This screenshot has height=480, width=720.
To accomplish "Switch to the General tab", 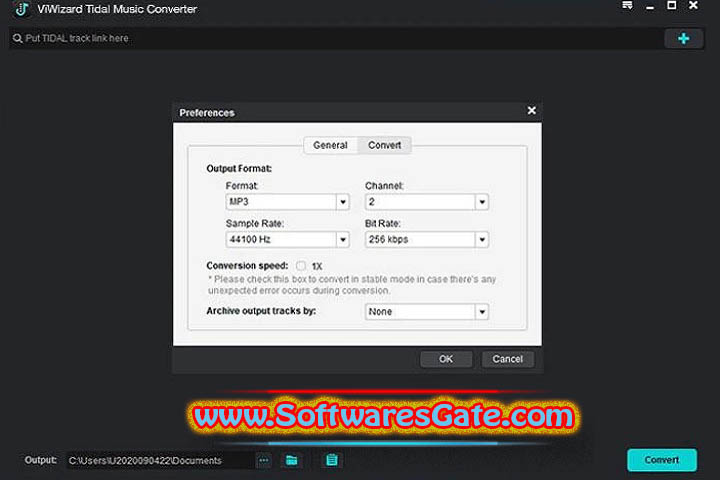I will pos(330,145).
